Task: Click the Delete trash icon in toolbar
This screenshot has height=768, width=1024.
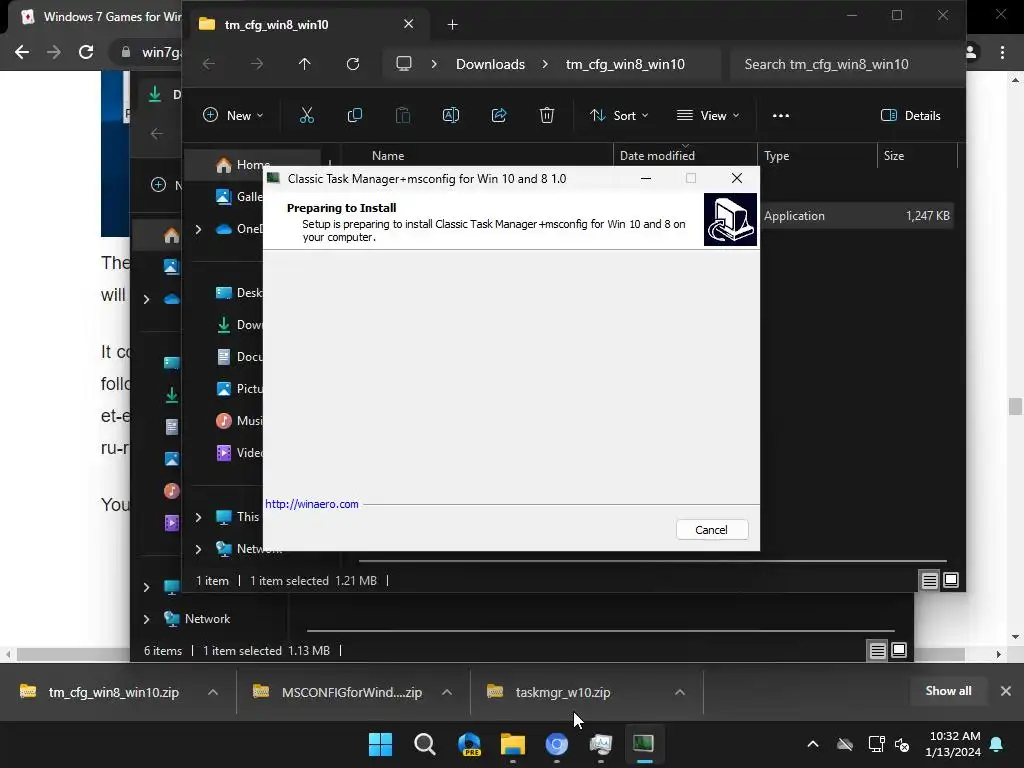Action: pyautogui.click(x=547, y=116)
